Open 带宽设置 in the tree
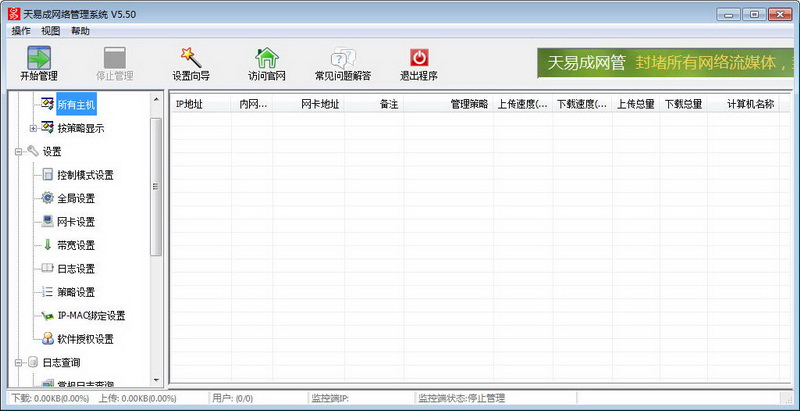800x411 pixels. (76, 246)
